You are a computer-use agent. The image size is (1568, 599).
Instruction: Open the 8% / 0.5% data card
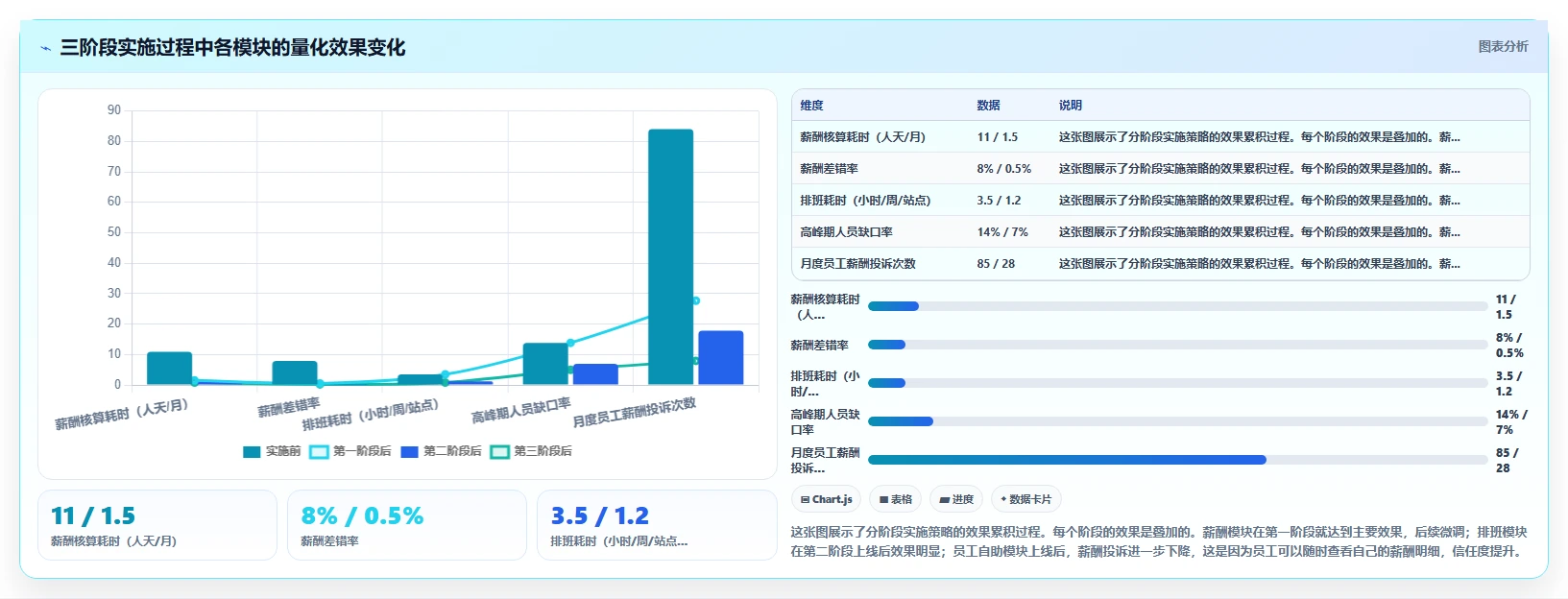tap(407, 525)
